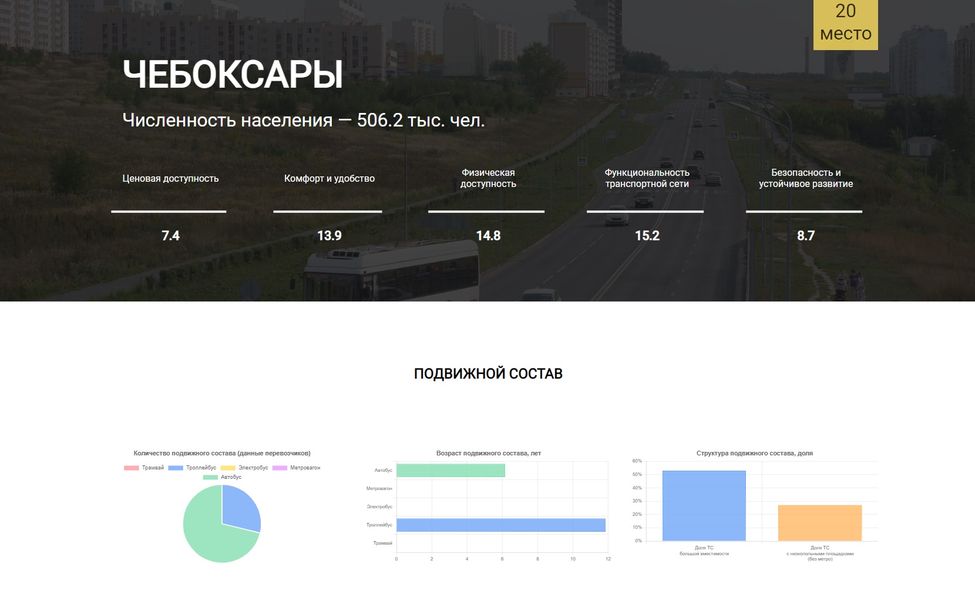
Task: Click the blue large-capacity share bar
Action: 704,506
